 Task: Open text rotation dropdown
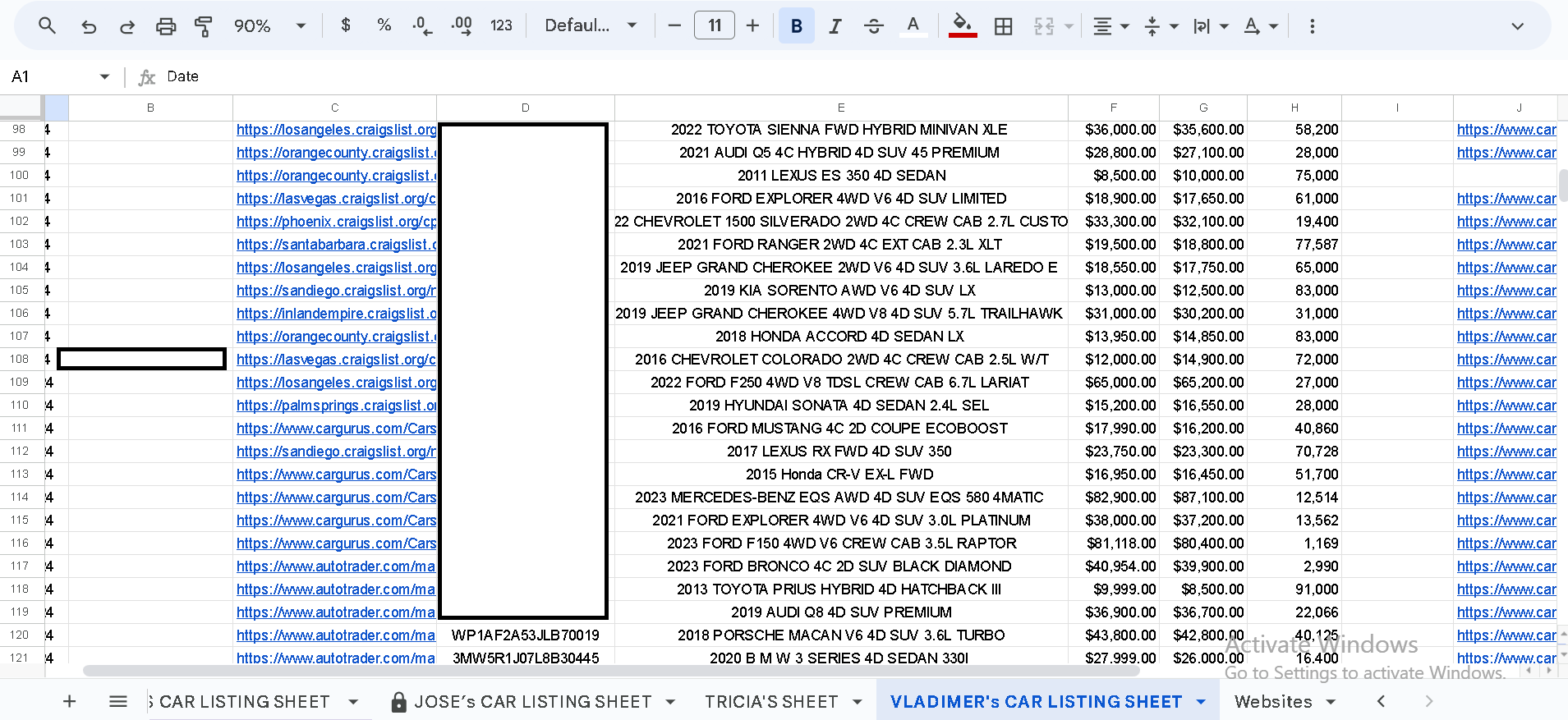pyautogui.click(x=1261, y=26)
